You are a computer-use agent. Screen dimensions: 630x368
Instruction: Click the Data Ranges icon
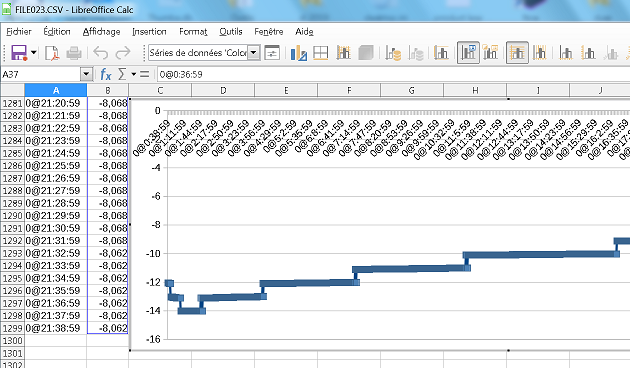[x=344, y=53]
